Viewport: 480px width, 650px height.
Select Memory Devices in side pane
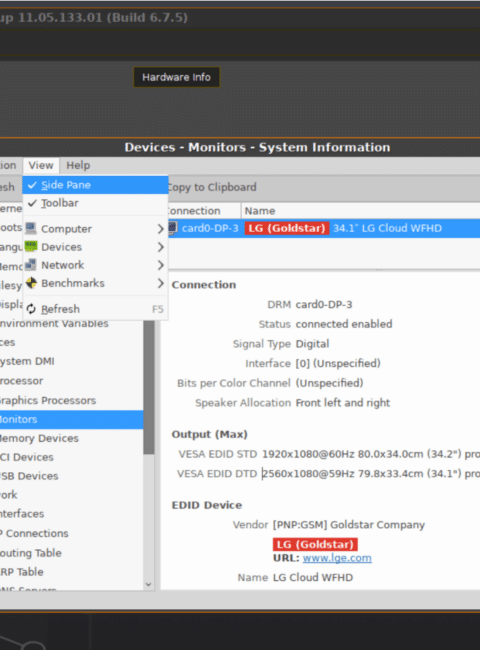click(71, 438)
